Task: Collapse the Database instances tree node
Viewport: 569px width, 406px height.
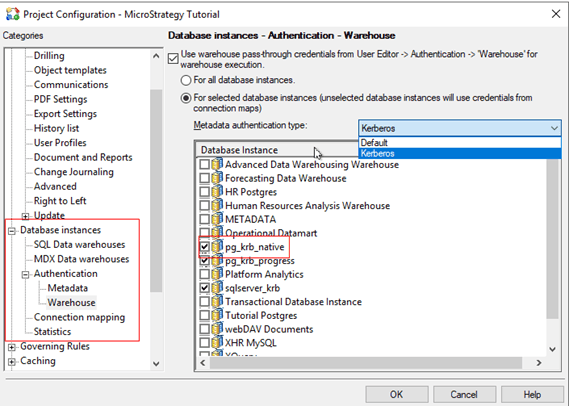Action: point(12,231)
